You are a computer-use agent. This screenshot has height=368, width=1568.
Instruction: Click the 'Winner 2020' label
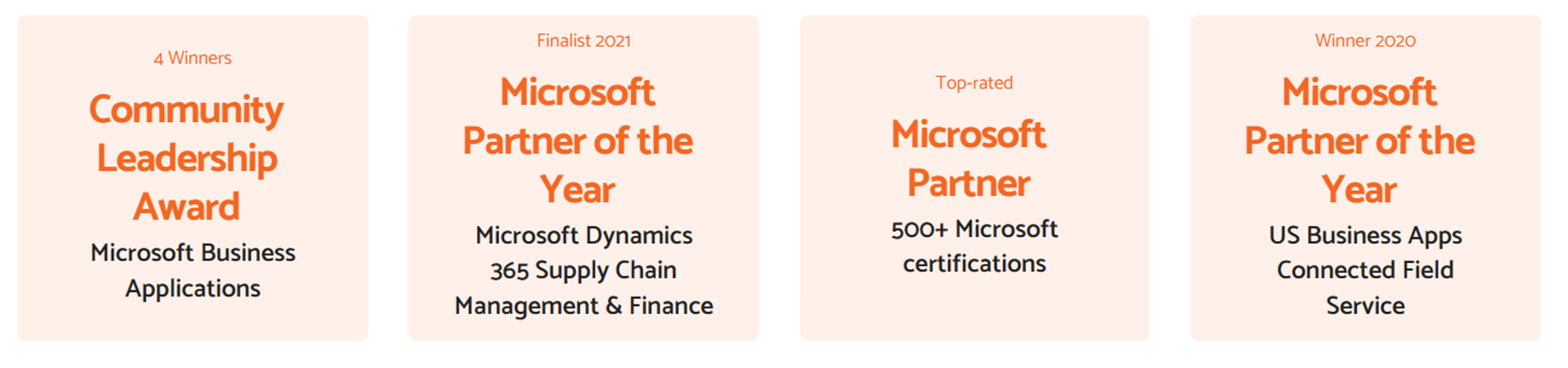coord(1365,41)
